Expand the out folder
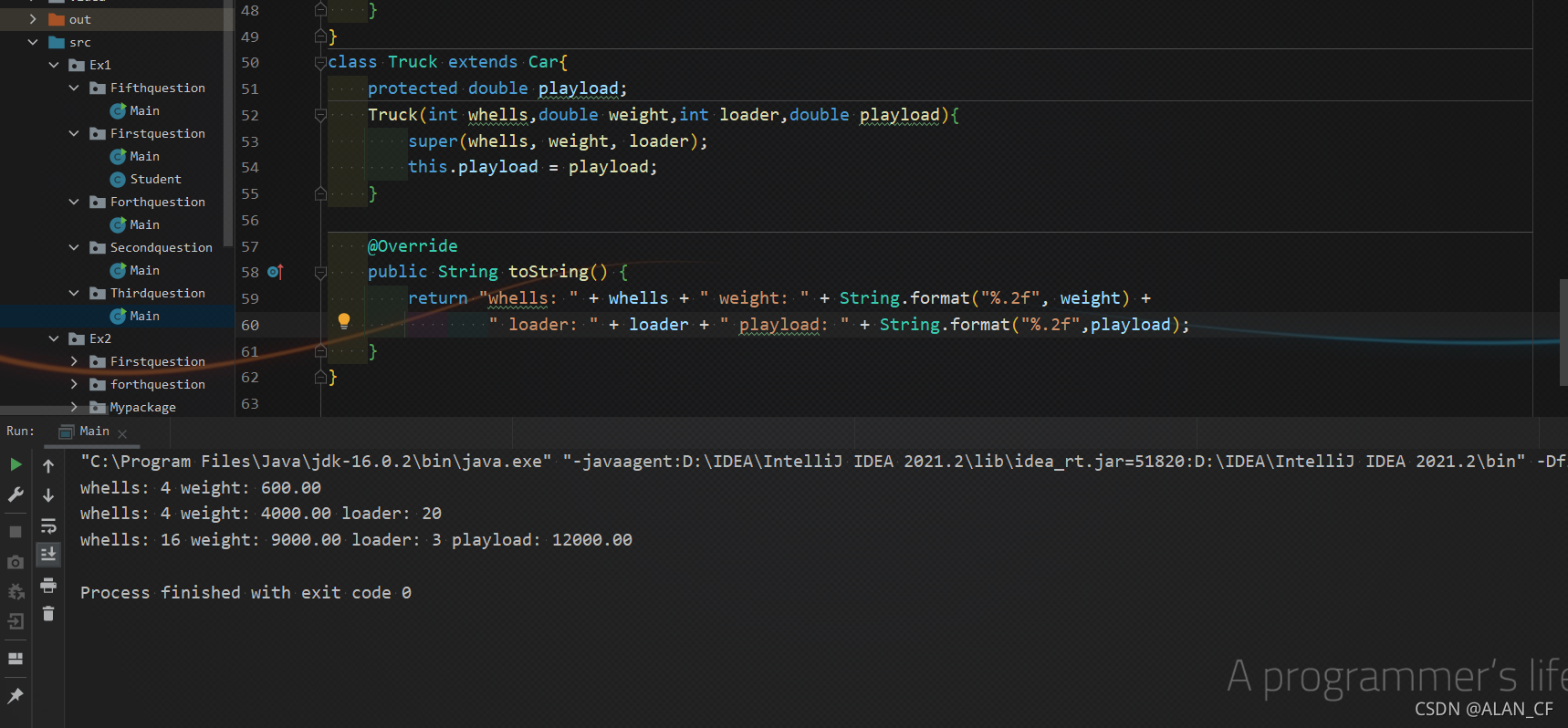Screen dimensions: 1568x728 pos(33,19)
